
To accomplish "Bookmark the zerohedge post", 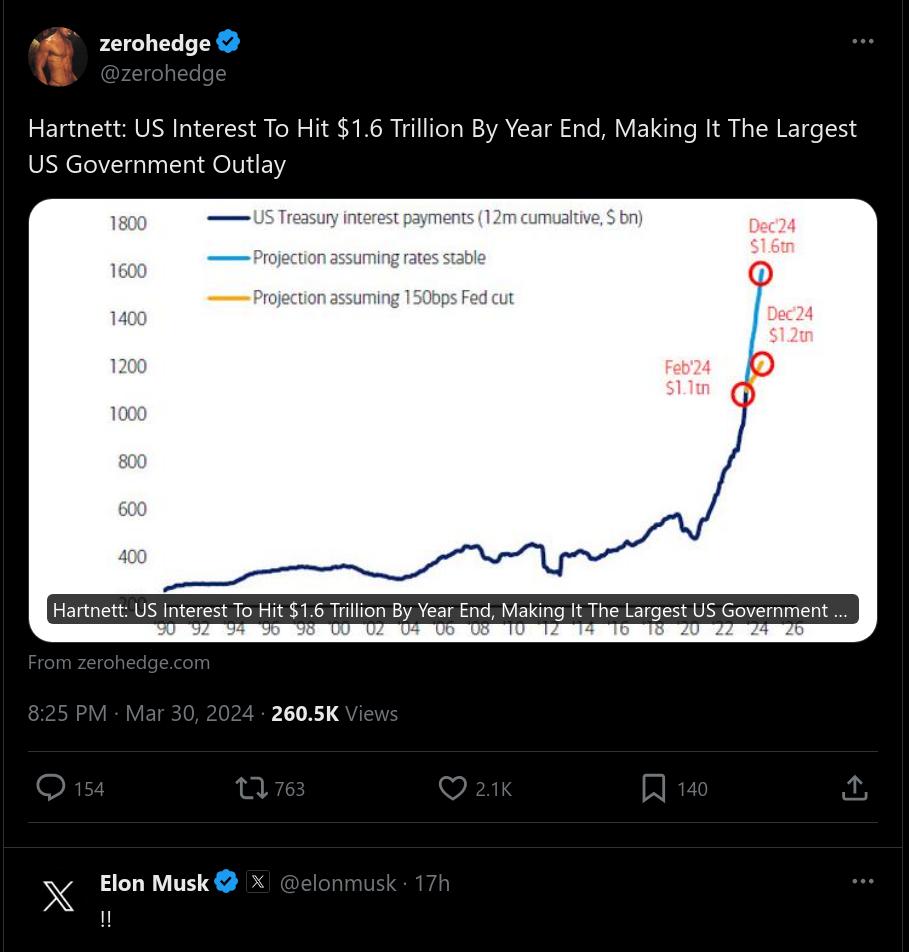I will pos(653,788).
